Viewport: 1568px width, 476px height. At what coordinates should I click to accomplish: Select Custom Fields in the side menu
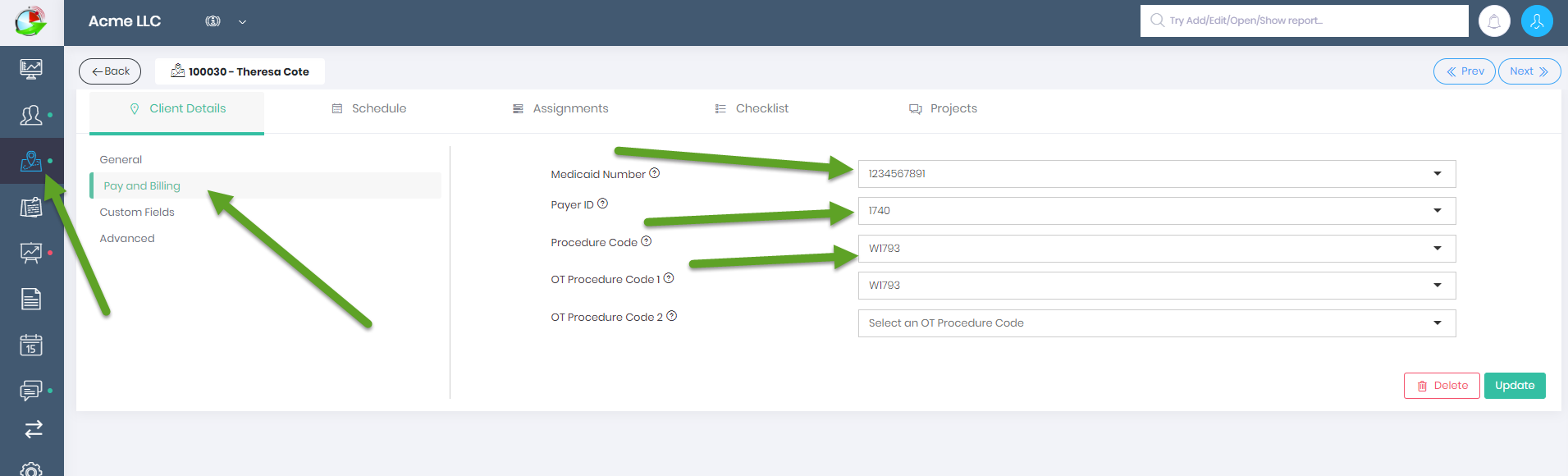click(137, 212)
